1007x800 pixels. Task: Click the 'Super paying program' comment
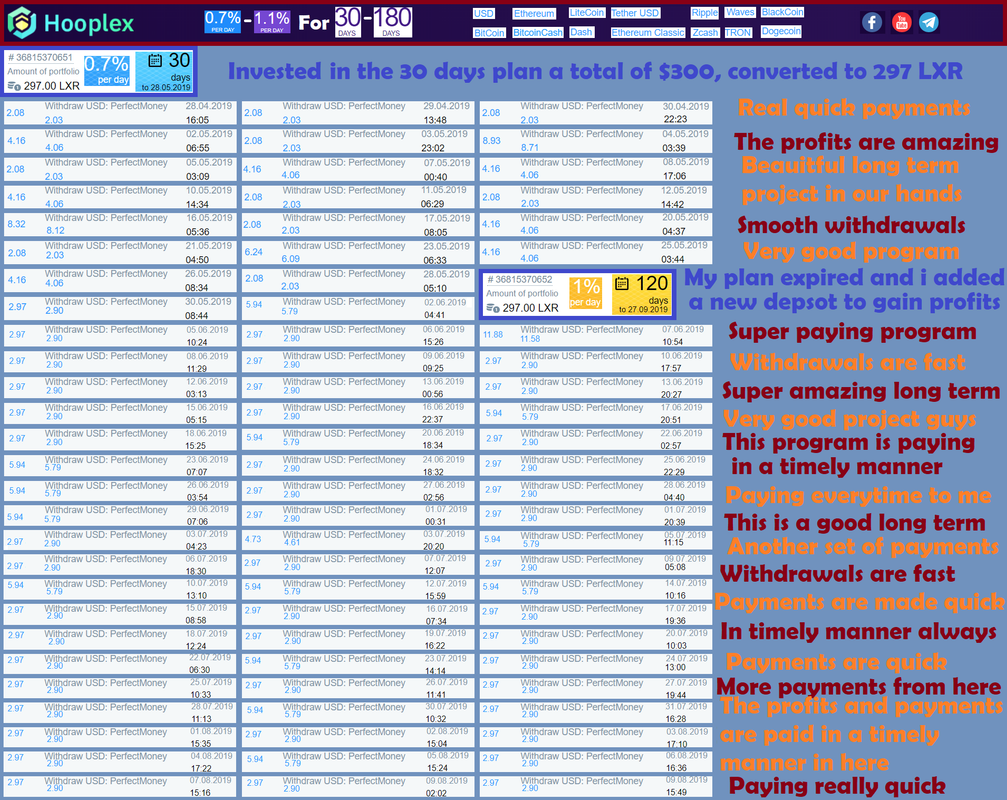(852, 332)
